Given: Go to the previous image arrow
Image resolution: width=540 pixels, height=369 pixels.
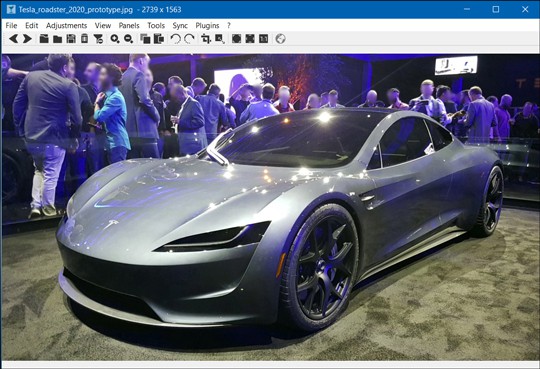Looking at the screenshot, I should [13, 39].
